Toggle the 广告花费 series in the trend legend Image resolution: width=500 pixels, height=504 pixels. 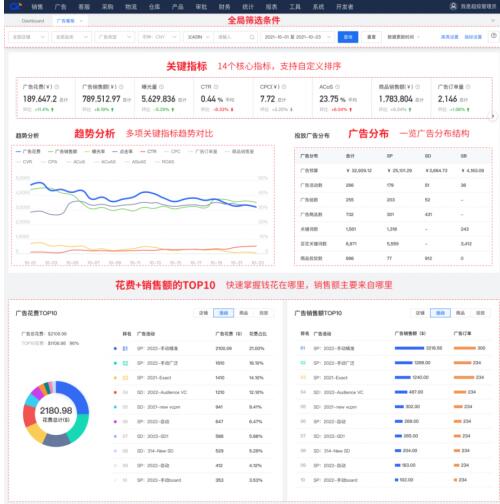pyautogui.click(x=28, y=151)
